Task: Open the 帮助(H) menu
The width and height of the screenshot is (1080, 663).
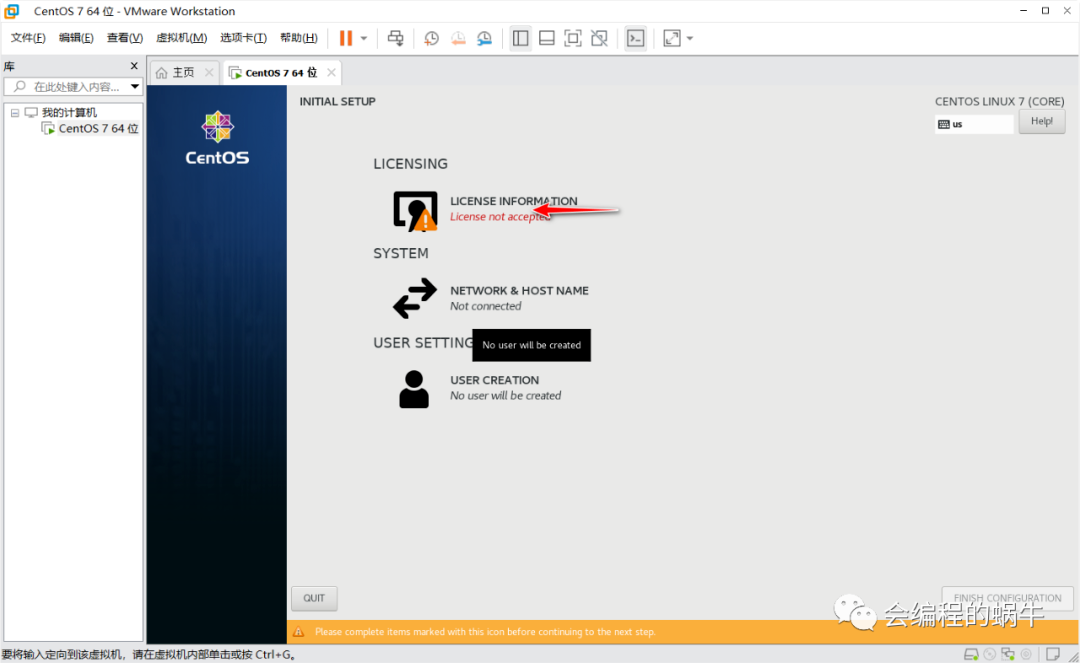Action: 299,38
